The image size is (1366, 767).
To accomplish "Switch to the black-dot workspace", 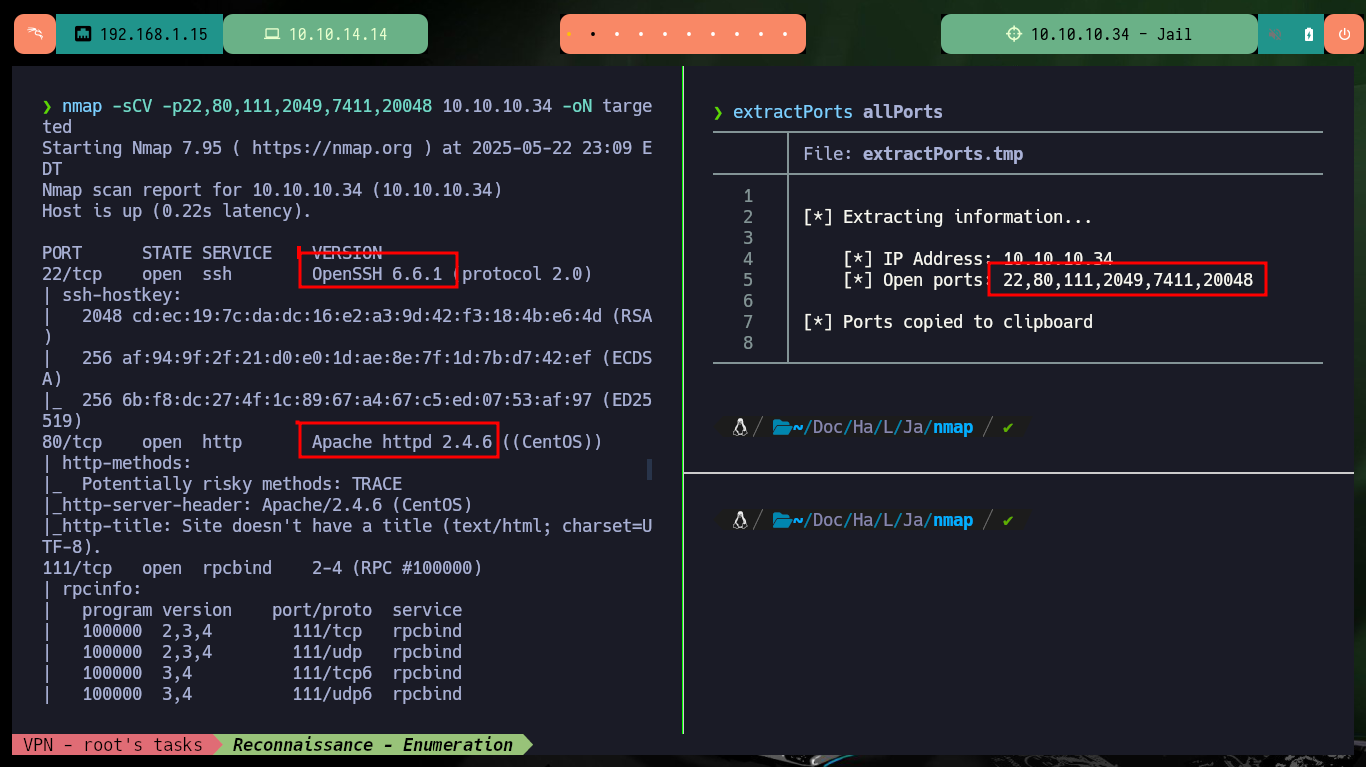I will [593, 34].
